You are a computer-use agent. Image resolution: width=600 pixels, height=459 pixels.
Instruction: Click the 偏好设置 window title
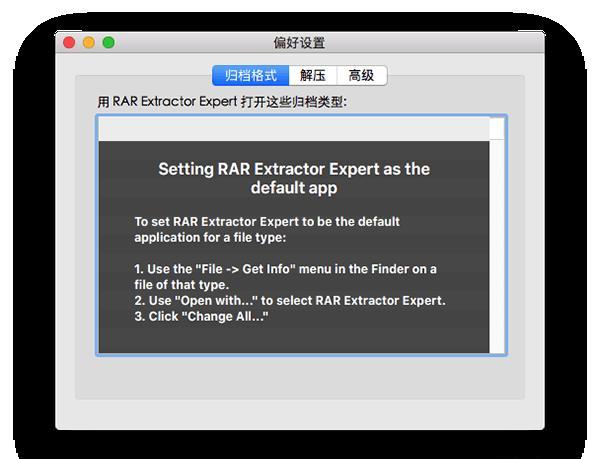click(299, 42)
